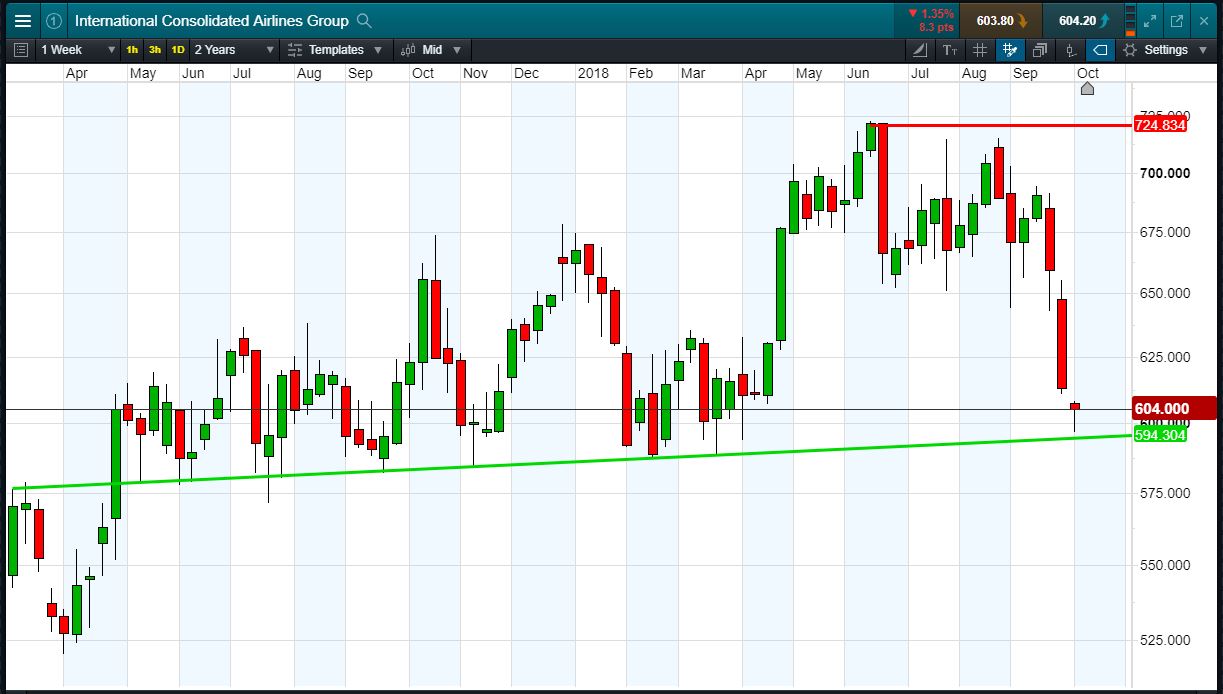This screenshot has width=1223, height=694.
Task: Click the overlapping windows compare icon
Action: pyautogui.click(x=1040, y=50)
